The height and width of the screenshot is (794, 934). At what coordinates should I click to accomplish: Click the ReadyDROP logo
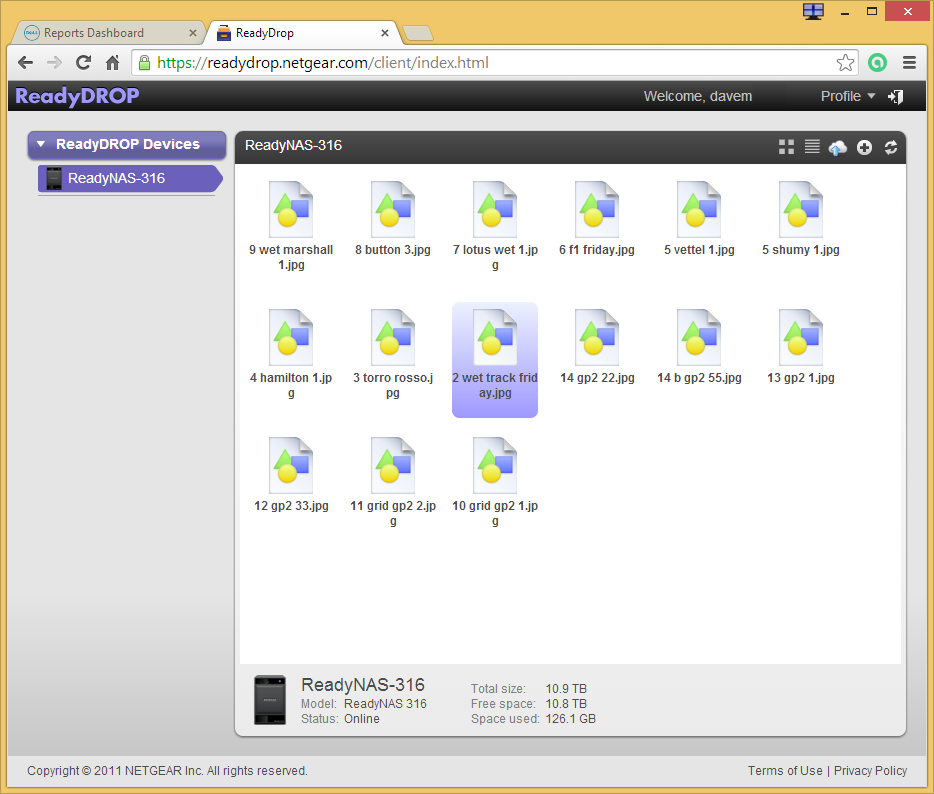click(x=77, y=96)
